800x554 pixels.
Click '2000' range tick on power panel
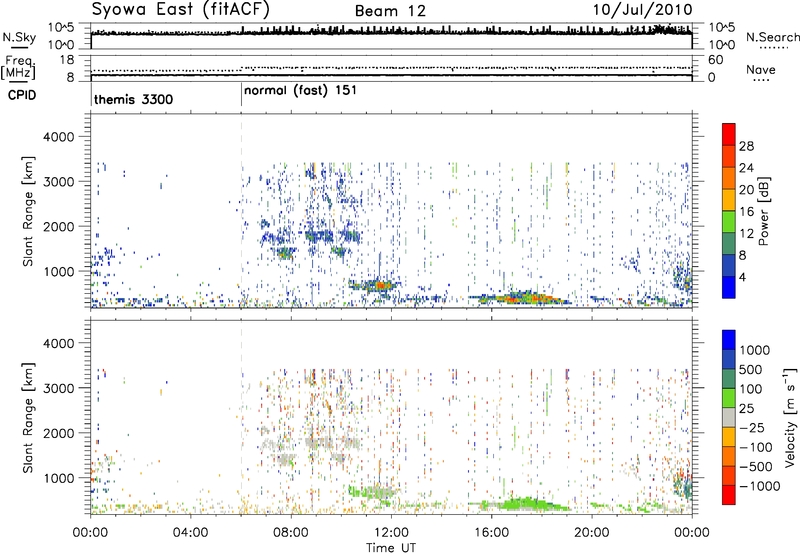[58, 226]
